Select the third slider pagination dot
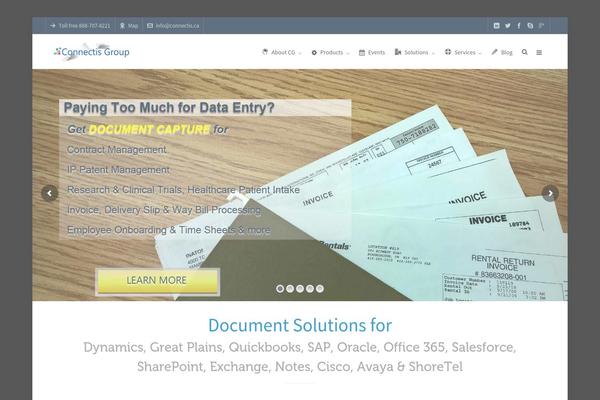This screenshot has height=400, width=600. coord(300,289)
